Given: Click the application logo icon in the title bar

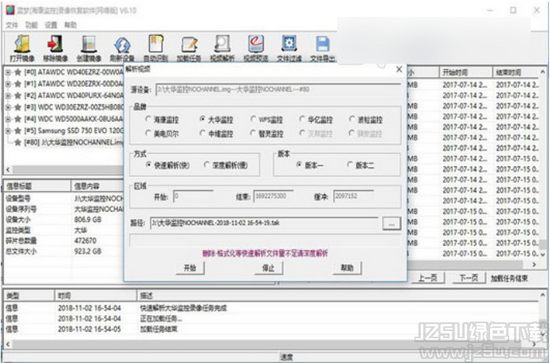Looking at the screenshot, I should click(10, 10).
